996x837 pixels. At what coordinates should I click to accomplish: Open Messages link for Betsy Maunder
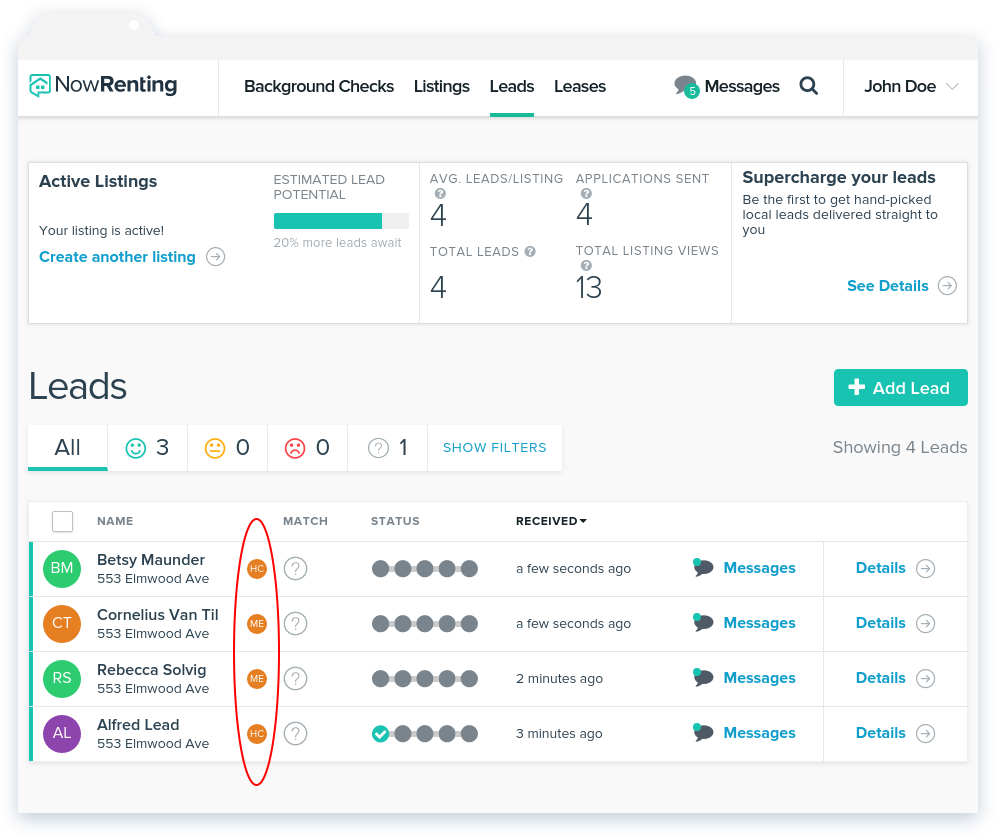point(760,568)
